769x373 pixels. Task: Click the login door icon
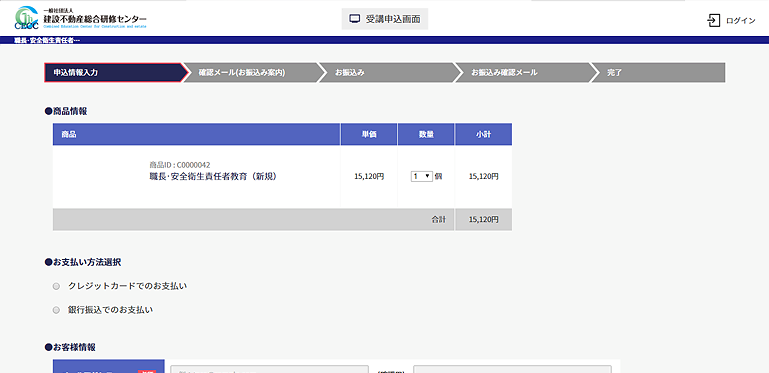pyautogui.click(x=714, y=20)
